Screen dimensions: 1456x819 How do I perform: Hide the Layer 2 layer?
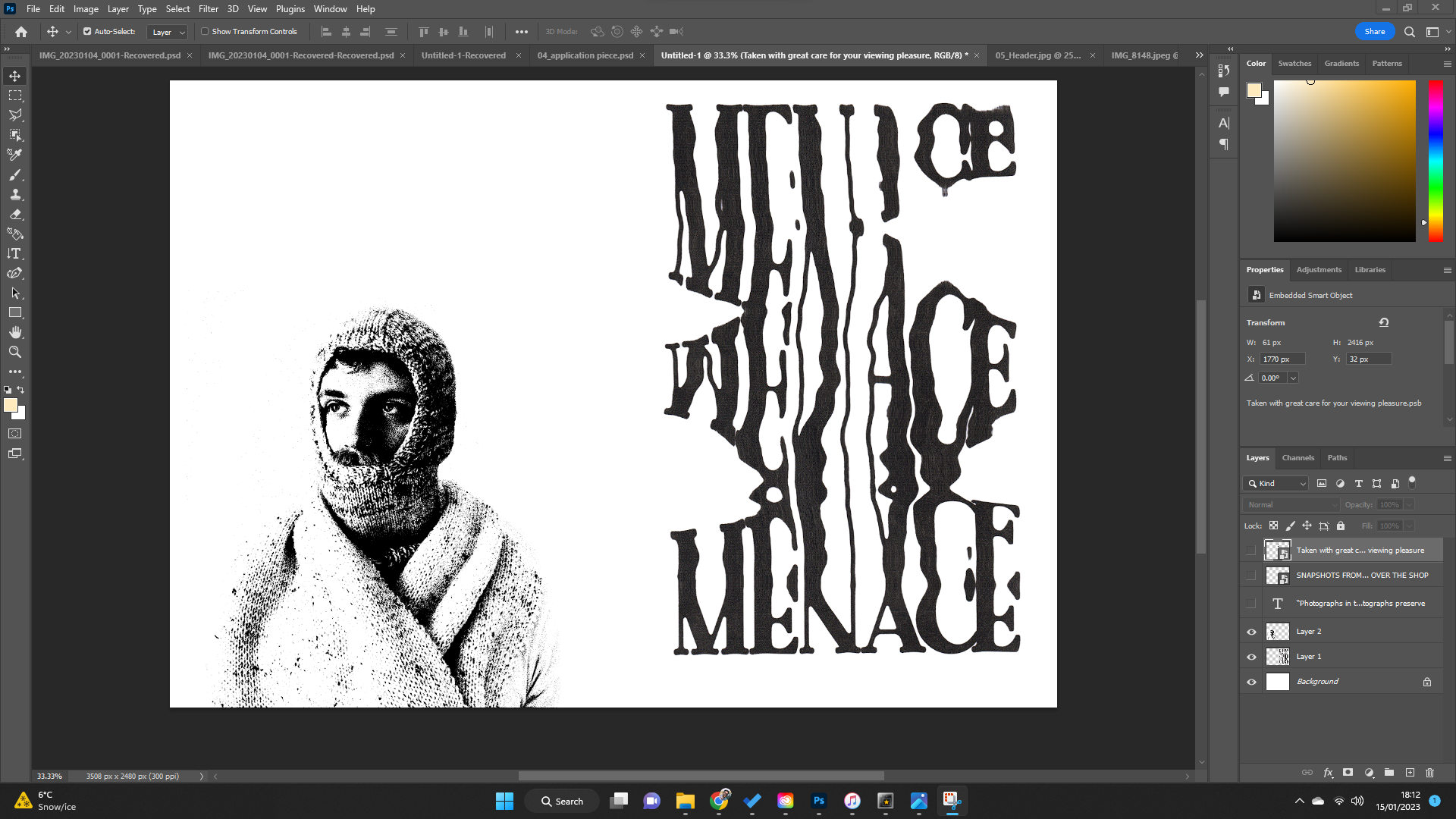(x=1252, y=631)
